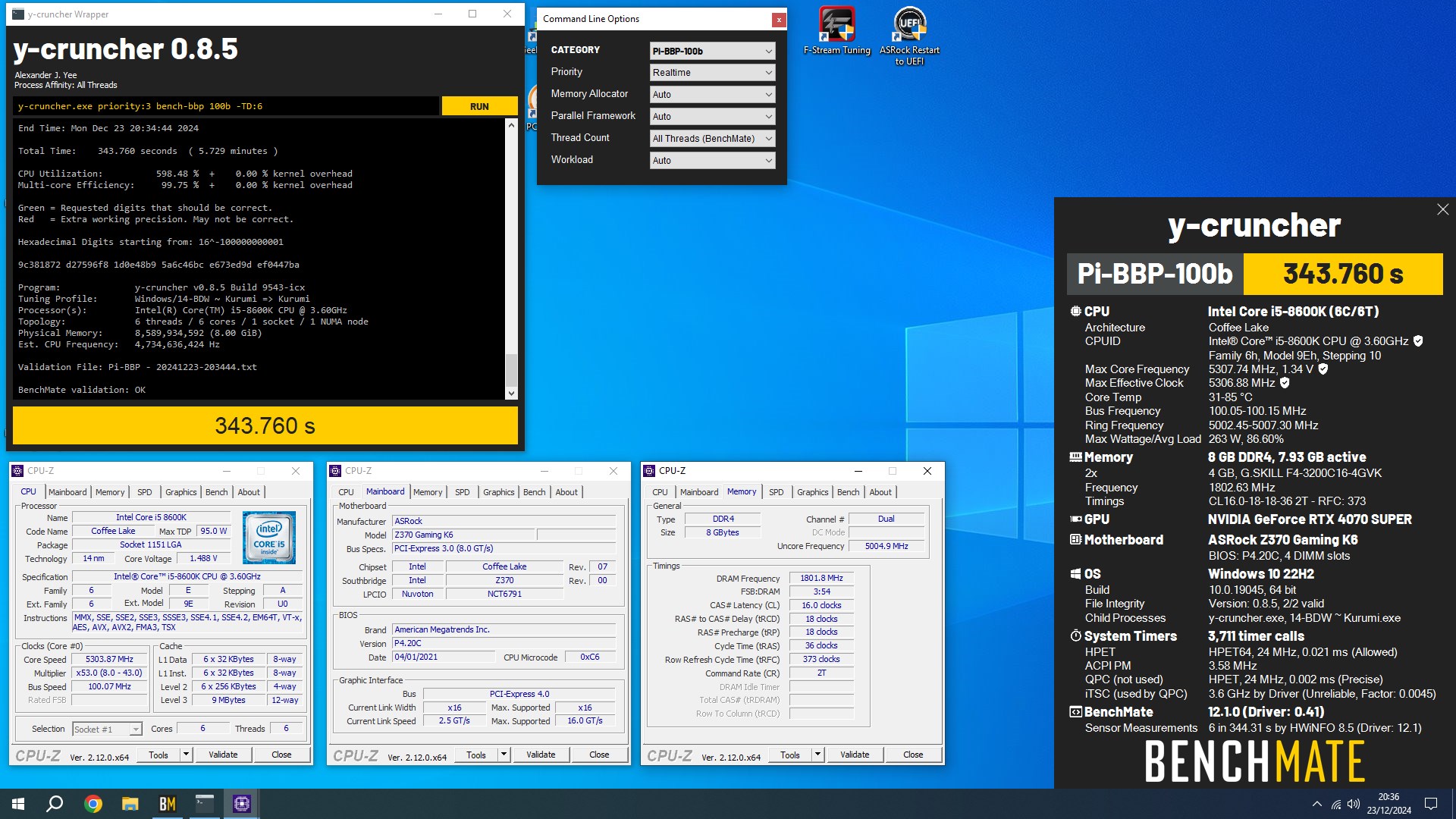Click the Intel Core i5 logo in CPU-Z
The width and height of the screenshot is (1456, 819).
[x=269, y=537]
